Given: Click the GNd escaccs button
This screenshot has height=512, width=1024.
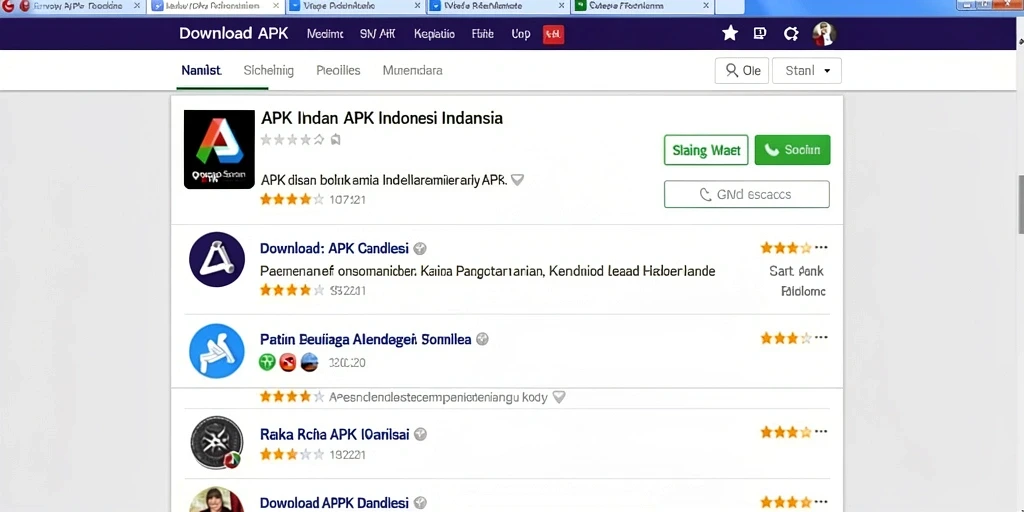Looking at the screenshot, I should [x=746, y=195].
